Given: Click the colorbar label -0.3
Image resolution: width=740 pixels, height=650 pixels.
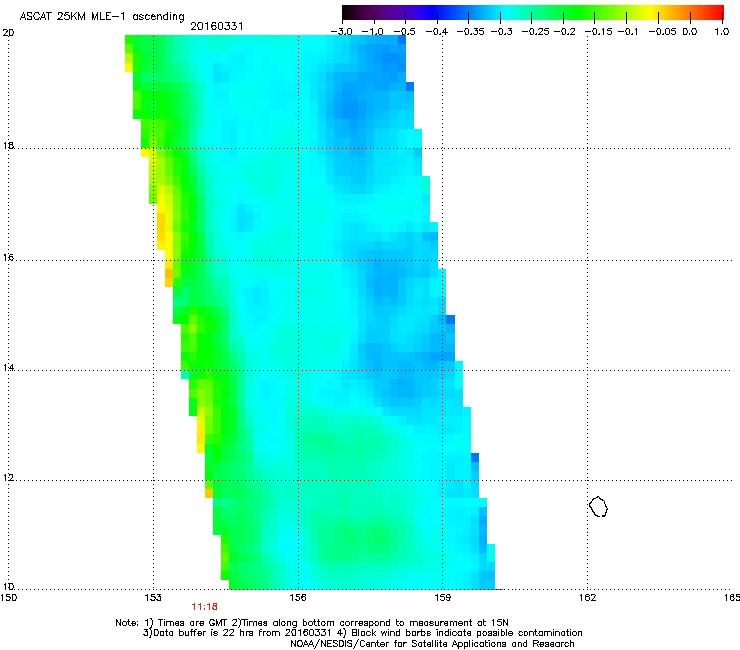Looking at the screenshot, I should coord(501,32).
